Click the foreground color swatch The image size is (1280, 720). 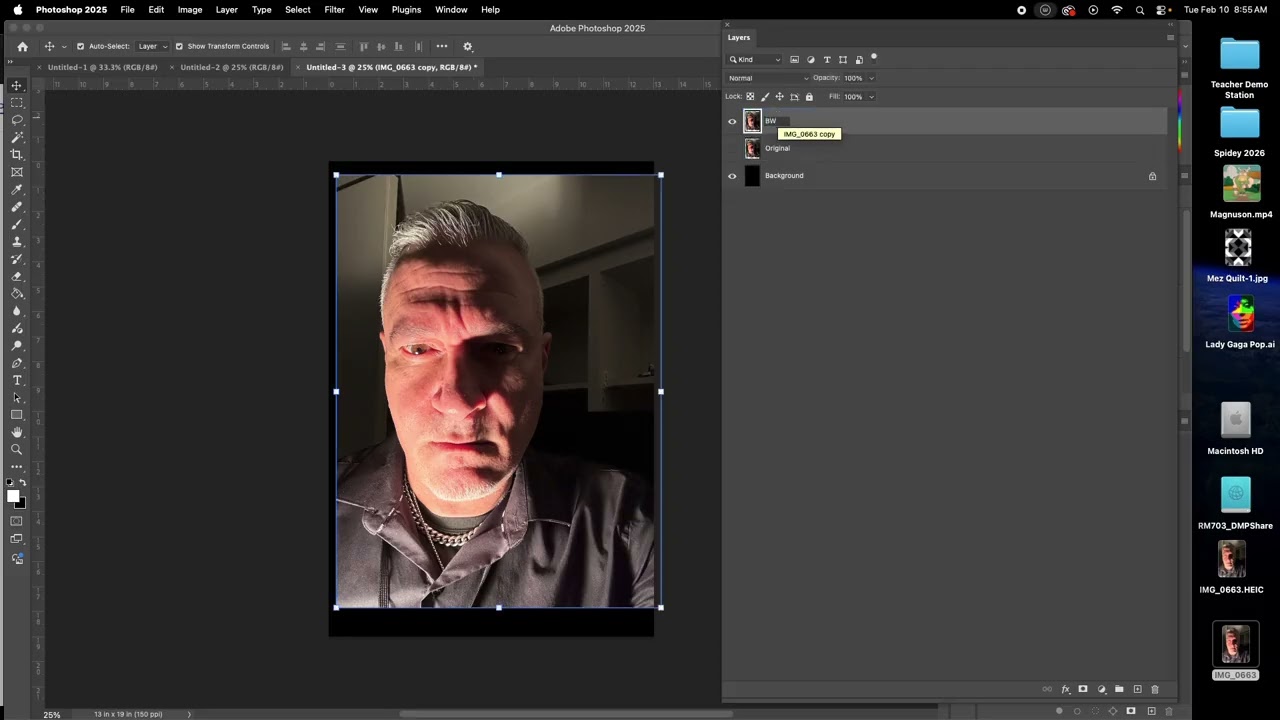pos(13,496)
